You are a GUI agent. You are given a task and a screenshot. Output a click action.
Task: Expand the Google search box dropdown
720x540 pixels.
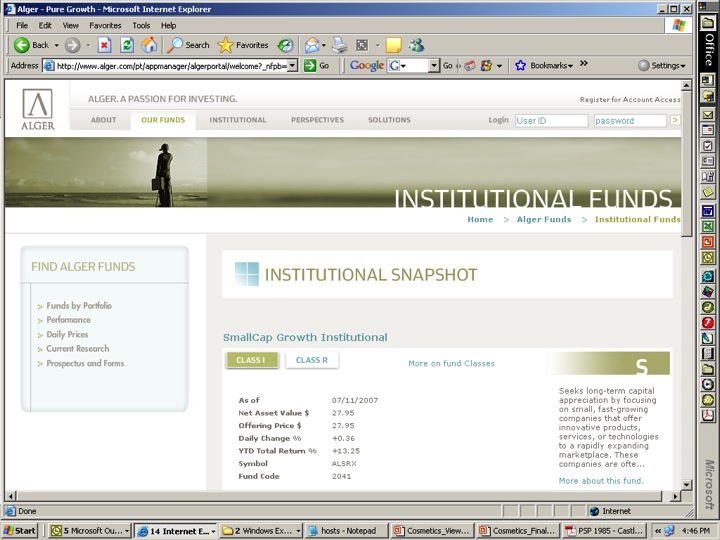(x=434, y=66)
